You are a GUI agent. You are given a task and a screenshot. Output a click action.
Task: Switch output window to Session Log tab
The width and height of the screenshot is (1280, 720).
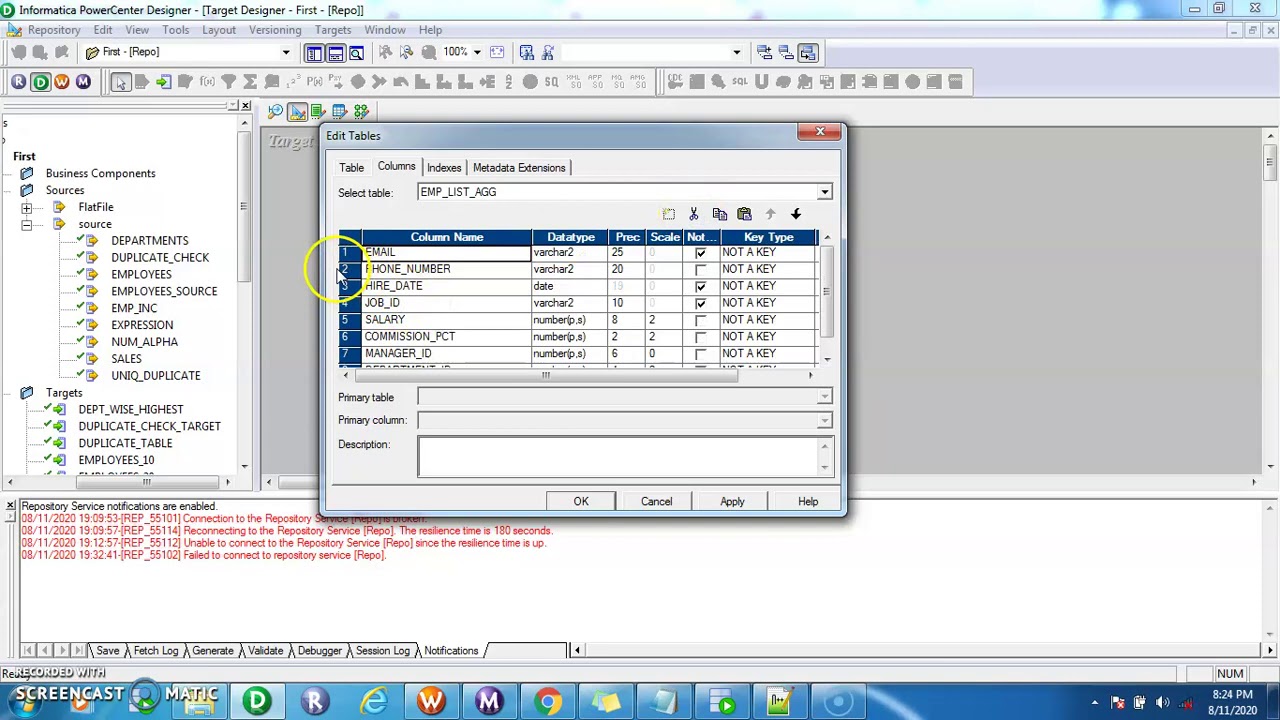point(383,651)
